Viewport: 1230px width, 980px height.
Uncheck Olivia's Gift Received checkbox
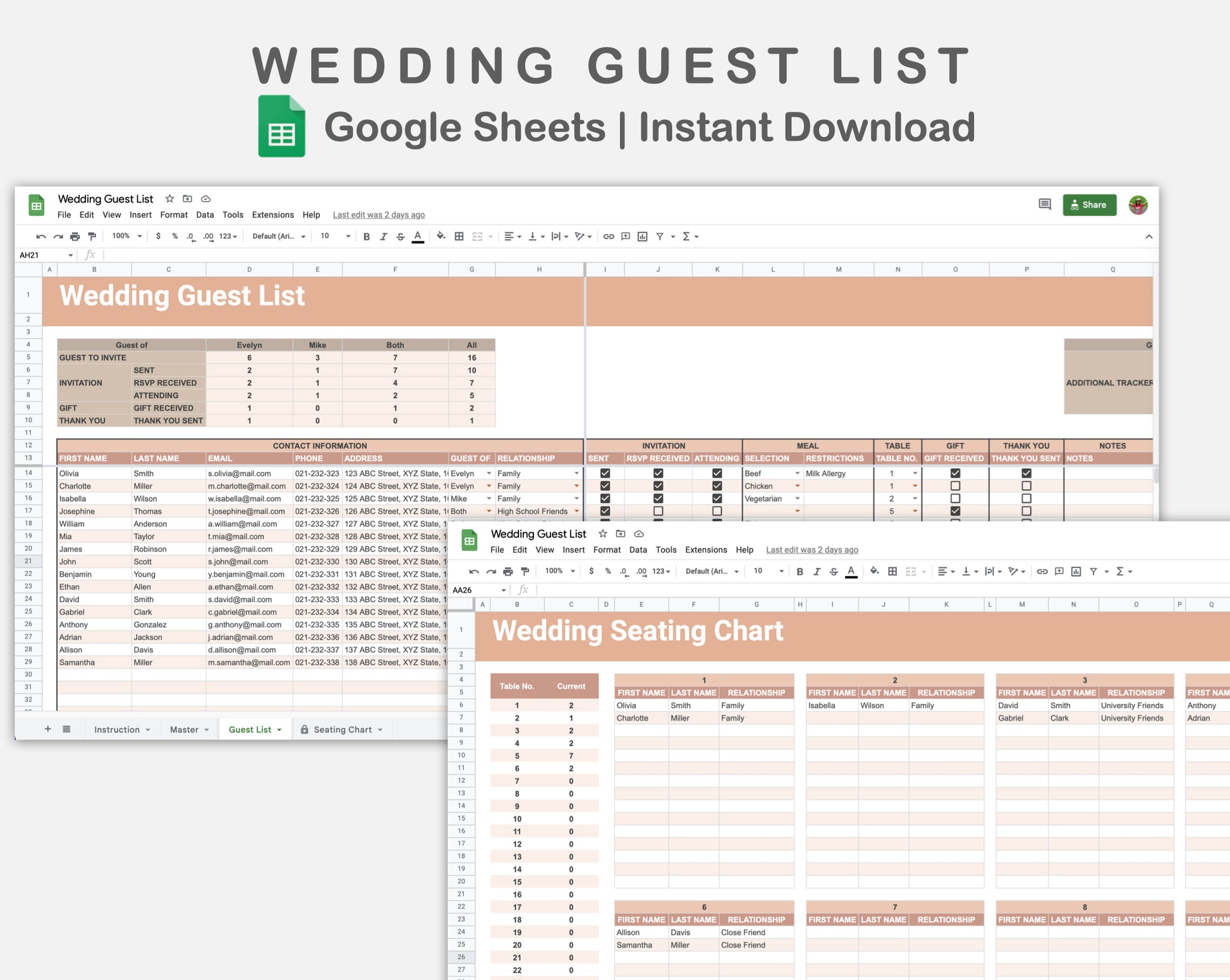point(955,473)
